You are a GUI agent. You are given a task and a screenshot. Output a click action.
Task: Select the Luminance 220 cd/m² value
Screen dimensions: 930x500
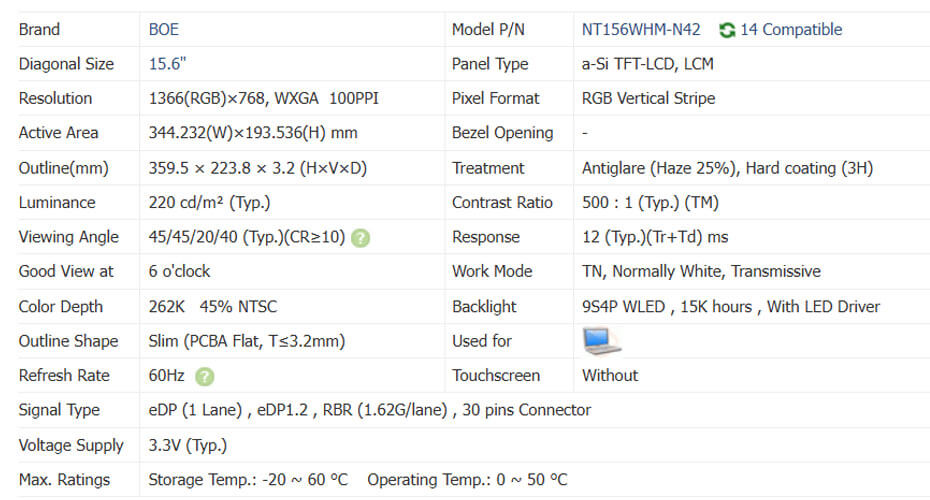click(209, 203)
